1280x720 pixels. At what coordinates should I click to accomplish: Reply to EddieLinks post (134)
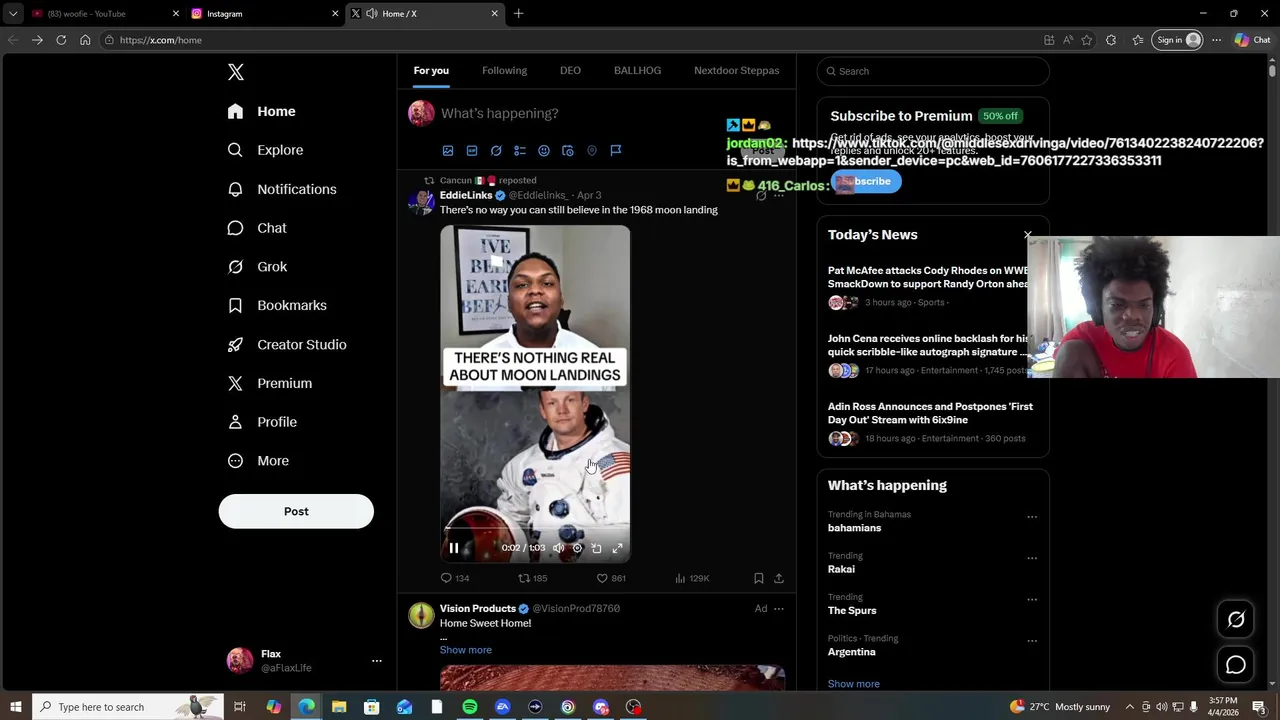point(455,578)
